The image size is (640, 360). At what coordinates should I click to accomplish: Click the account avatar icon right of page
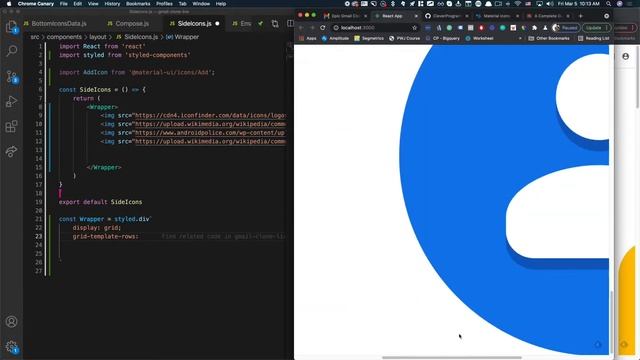click(625, 57)
